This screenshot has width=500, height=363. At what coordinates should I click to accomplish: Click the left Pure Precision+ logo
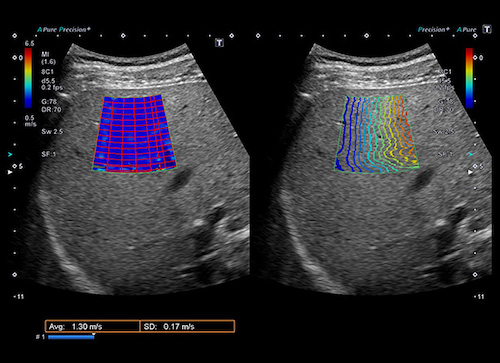pos(64,30)
